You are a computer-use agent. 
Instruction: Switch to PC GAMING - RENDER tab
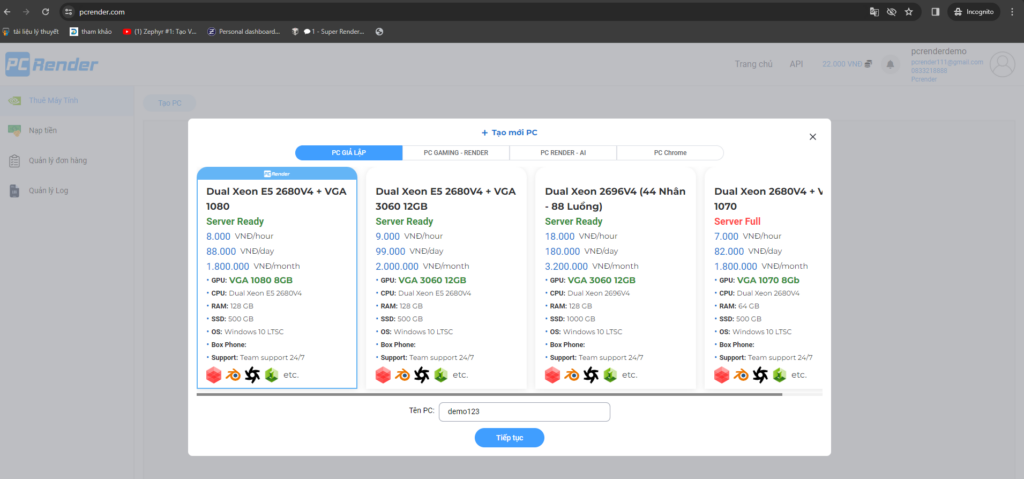click(456, 153)
